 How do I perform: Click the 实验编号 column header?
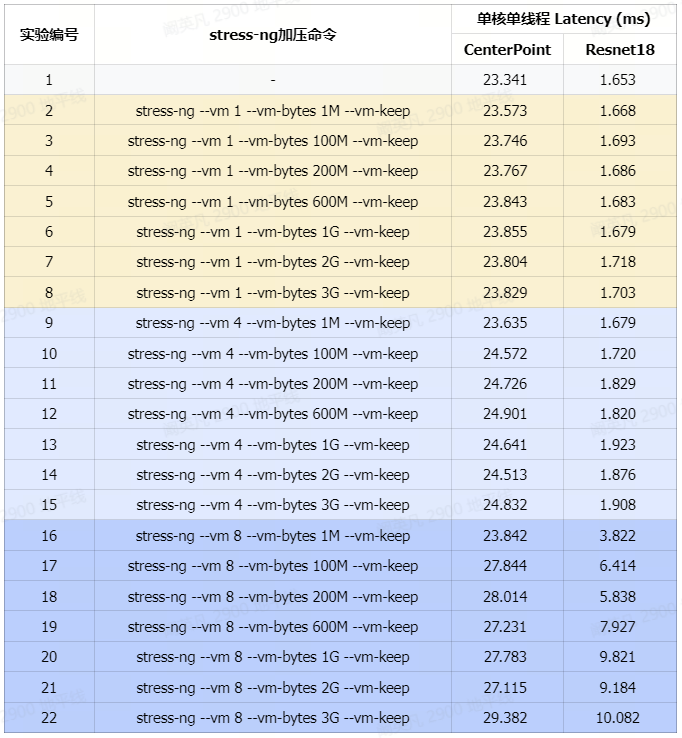pyautogui.click(x=49, y=34)
